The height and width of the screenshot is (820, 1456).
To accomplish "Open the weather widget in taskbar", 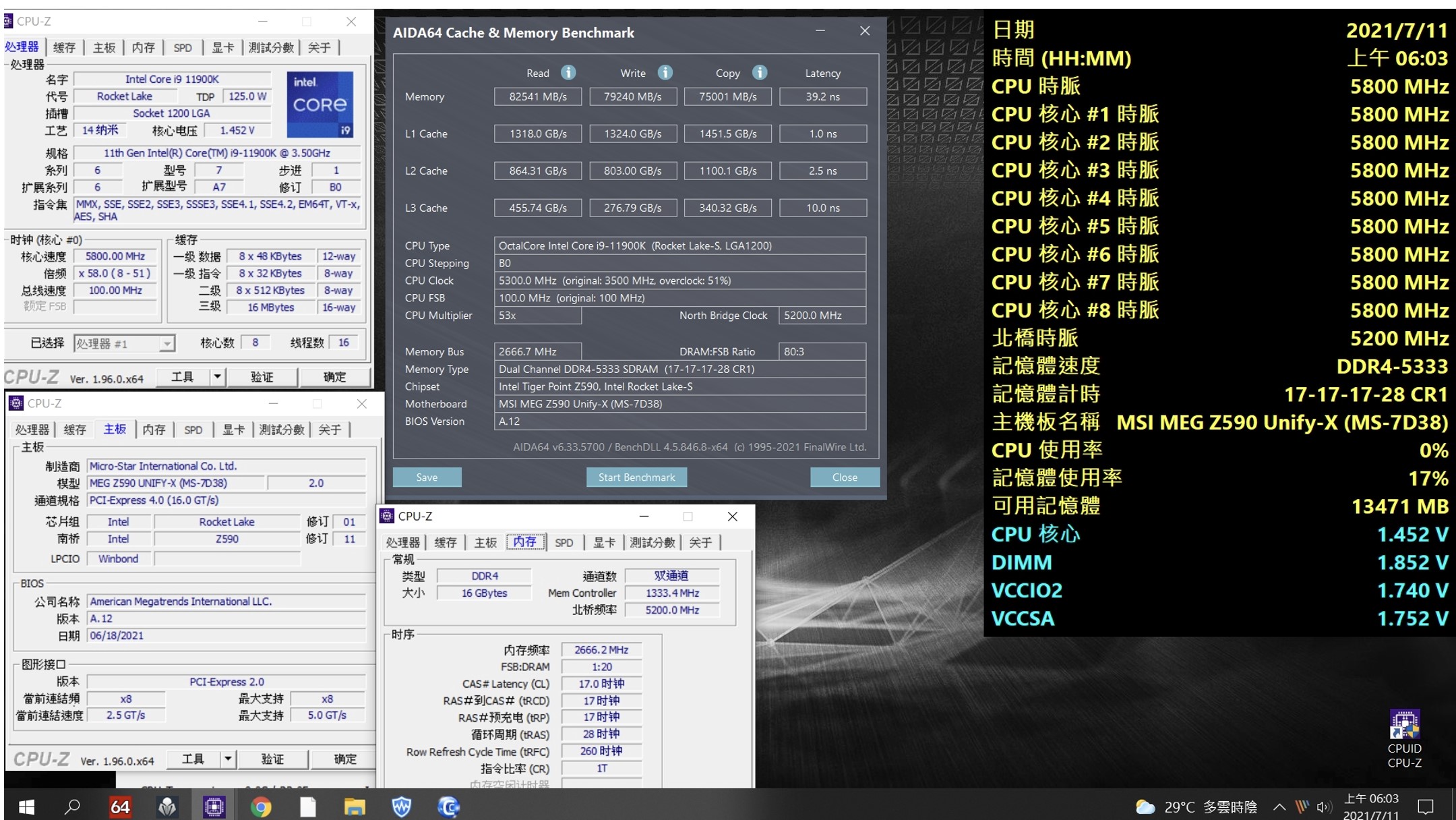I will [x=1196, y=807].
